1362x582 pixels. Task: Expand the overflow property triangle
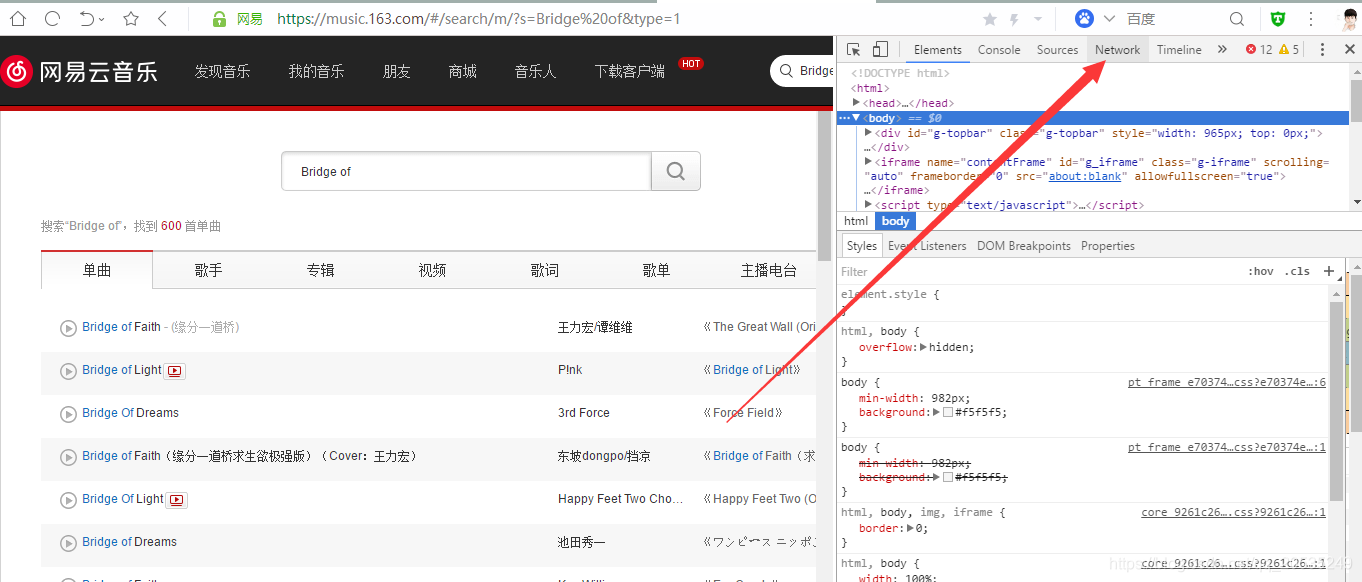(923, 347)
